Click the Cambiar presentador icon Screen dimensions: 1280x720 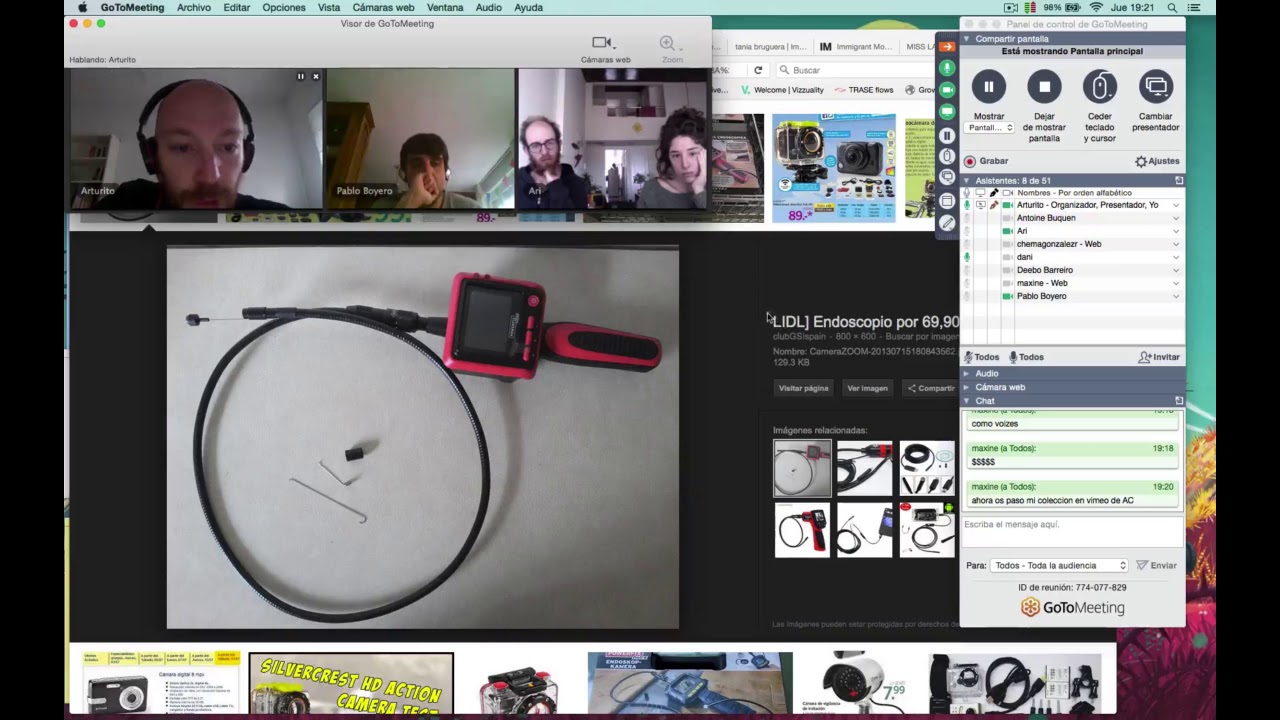[1156, 87]
